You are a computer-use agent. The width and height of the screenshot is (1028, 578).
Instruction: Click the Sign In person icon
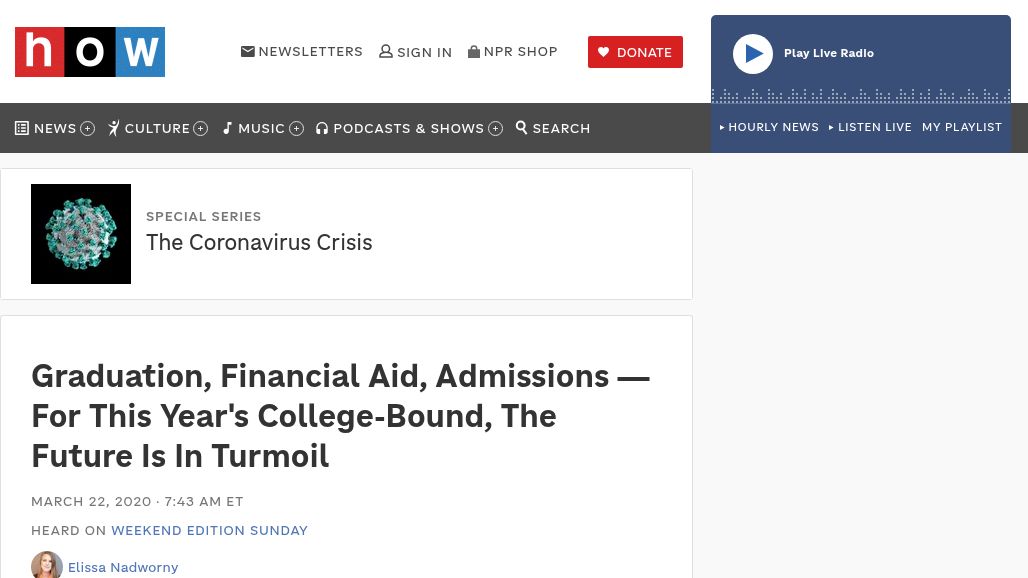(386, 52)
